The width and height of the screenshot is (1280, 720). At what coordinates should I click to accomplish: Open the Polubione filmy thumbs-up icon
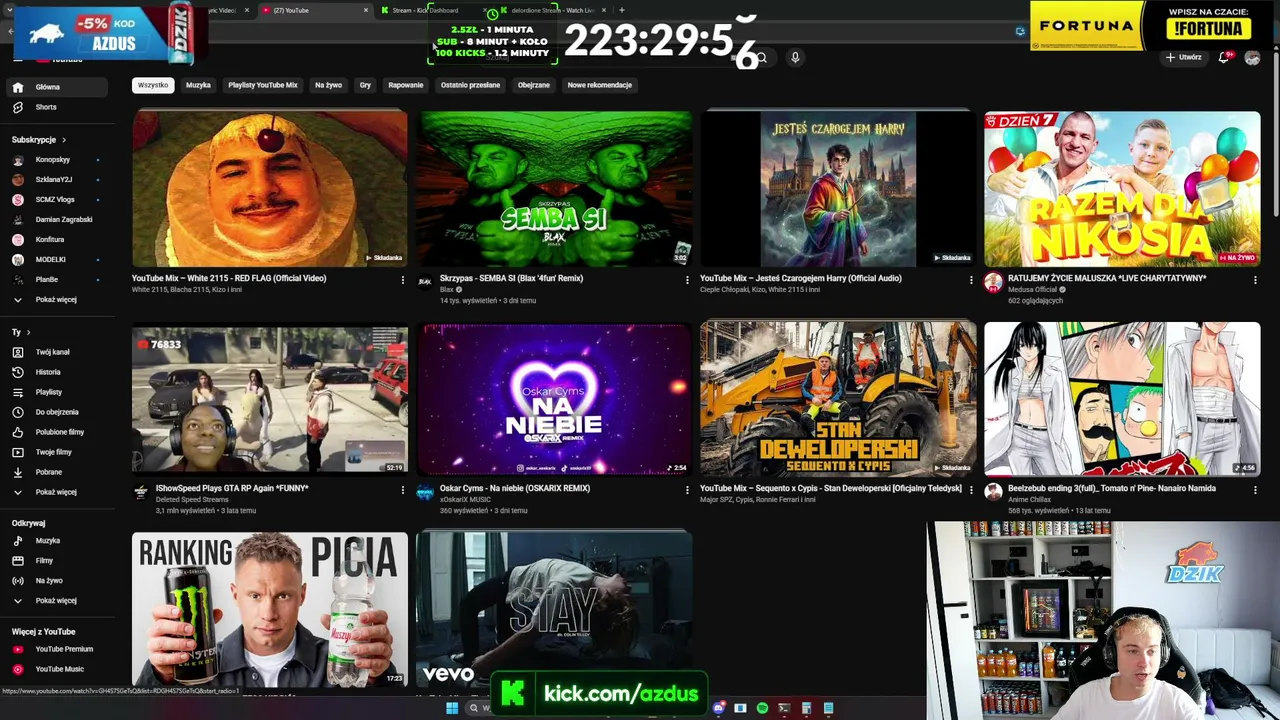[18, 432]
